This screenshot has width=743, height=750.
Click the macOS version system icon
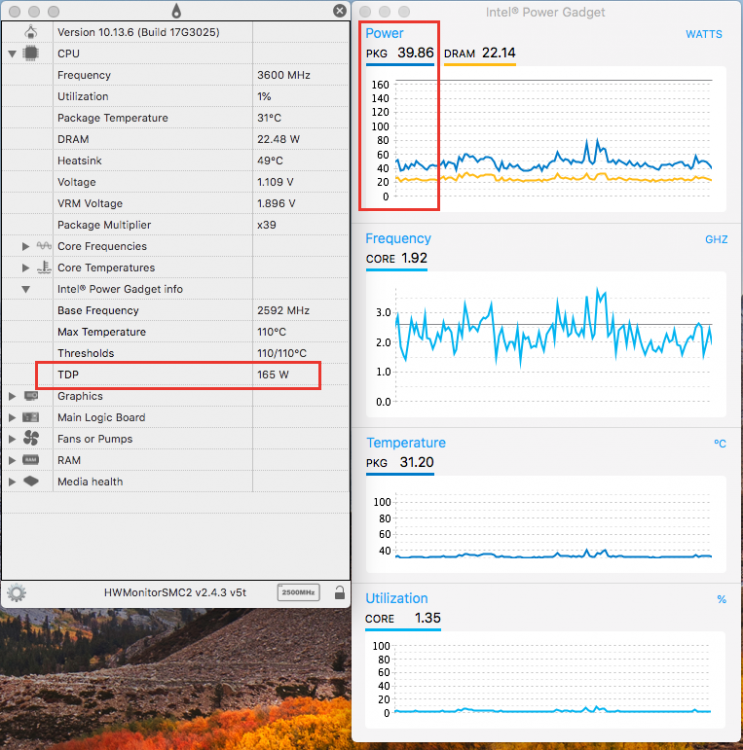(x=31, y=32)
